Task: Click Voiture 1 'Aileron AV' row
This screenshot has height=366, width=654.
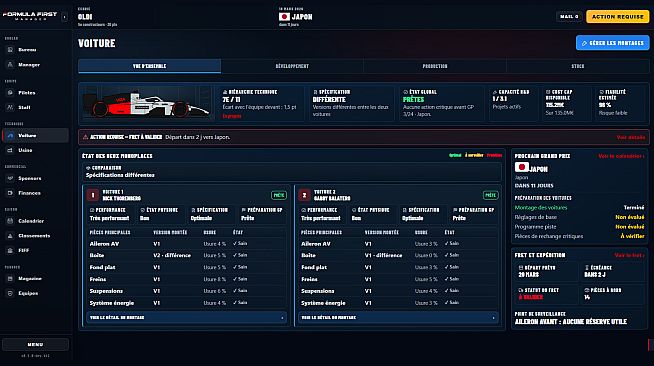Action: click(x=186, y=243)
